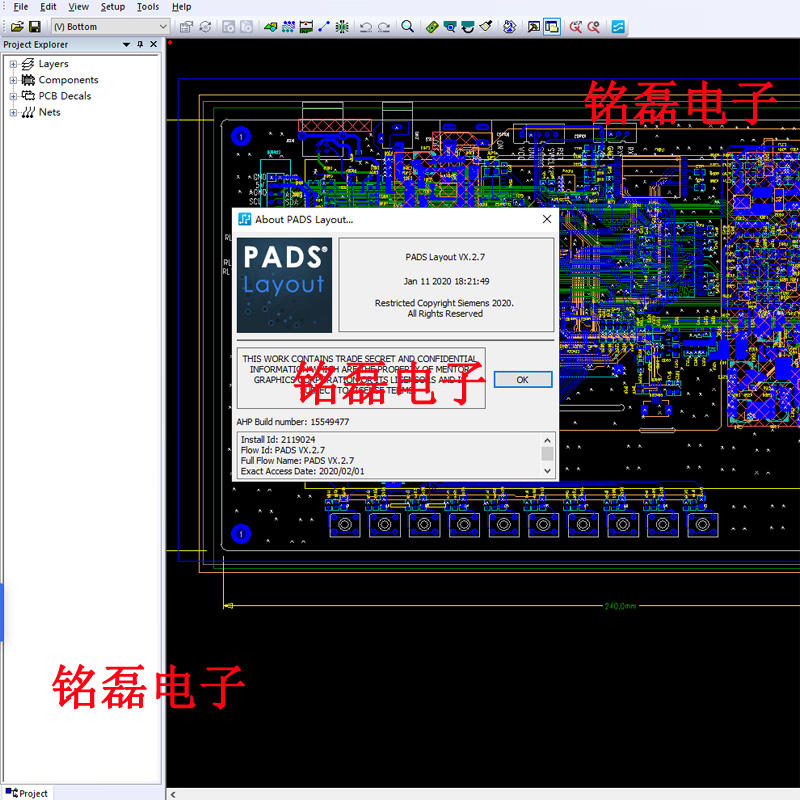Open the Design toolbar icon
The width and height of the screenshot is (800, 800).
click(288, 27)
